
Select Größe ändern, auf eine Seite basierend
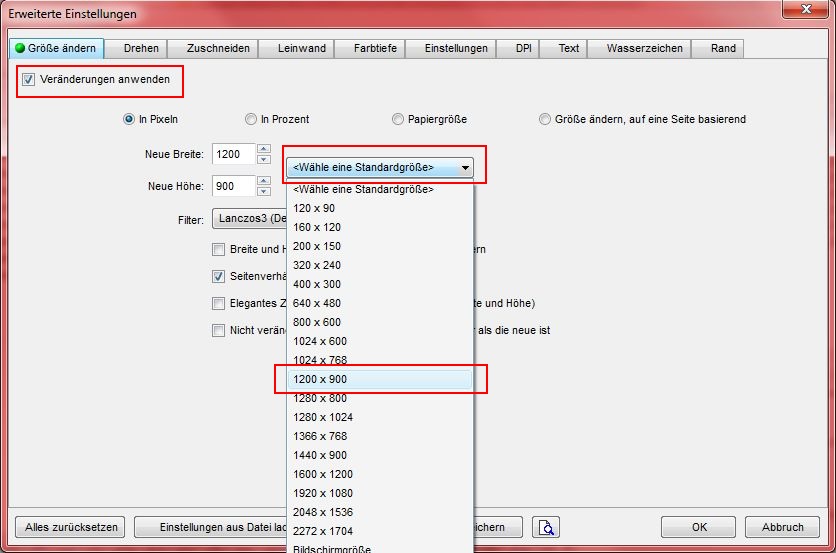click(545, 119)
